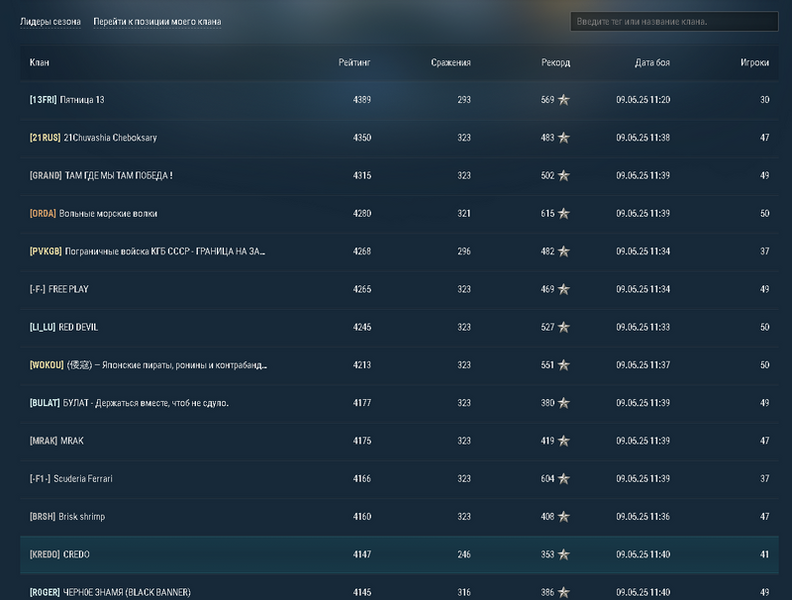Open clan [-F1-] Scuderia Ferrari
792x600 pixels.
coord(71,479)
